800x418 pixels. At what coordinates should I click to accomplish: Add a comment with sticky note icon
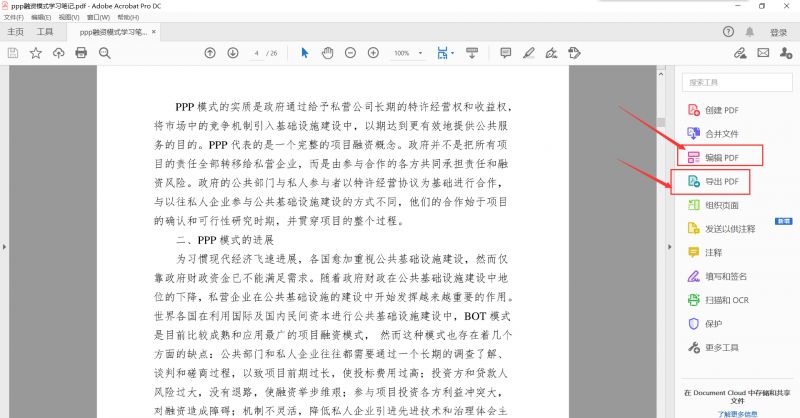pyautogui.click(x=505, y=53)
